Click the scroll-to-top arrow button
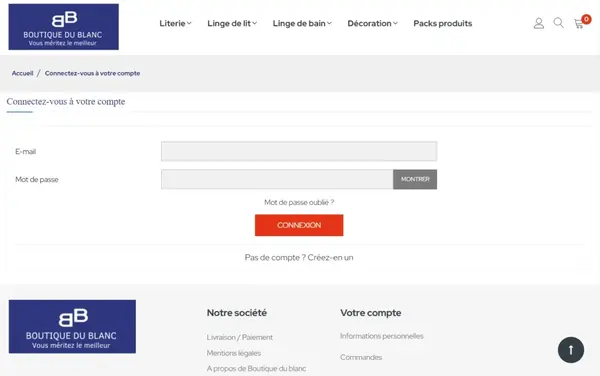 coord(571,350)
